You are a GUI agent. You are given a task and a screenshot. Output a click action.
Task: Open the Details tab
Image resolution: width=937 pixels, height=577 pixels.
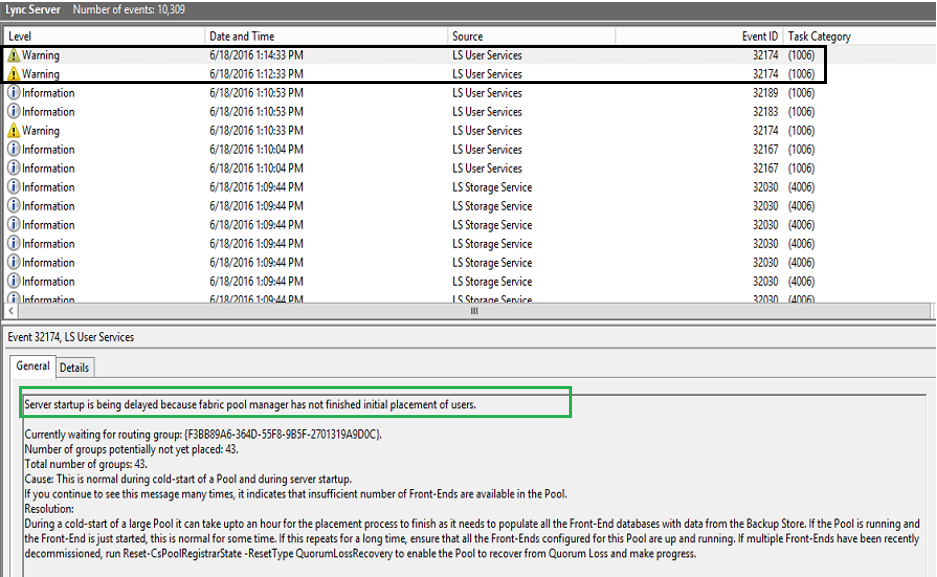tap(74, 368)
